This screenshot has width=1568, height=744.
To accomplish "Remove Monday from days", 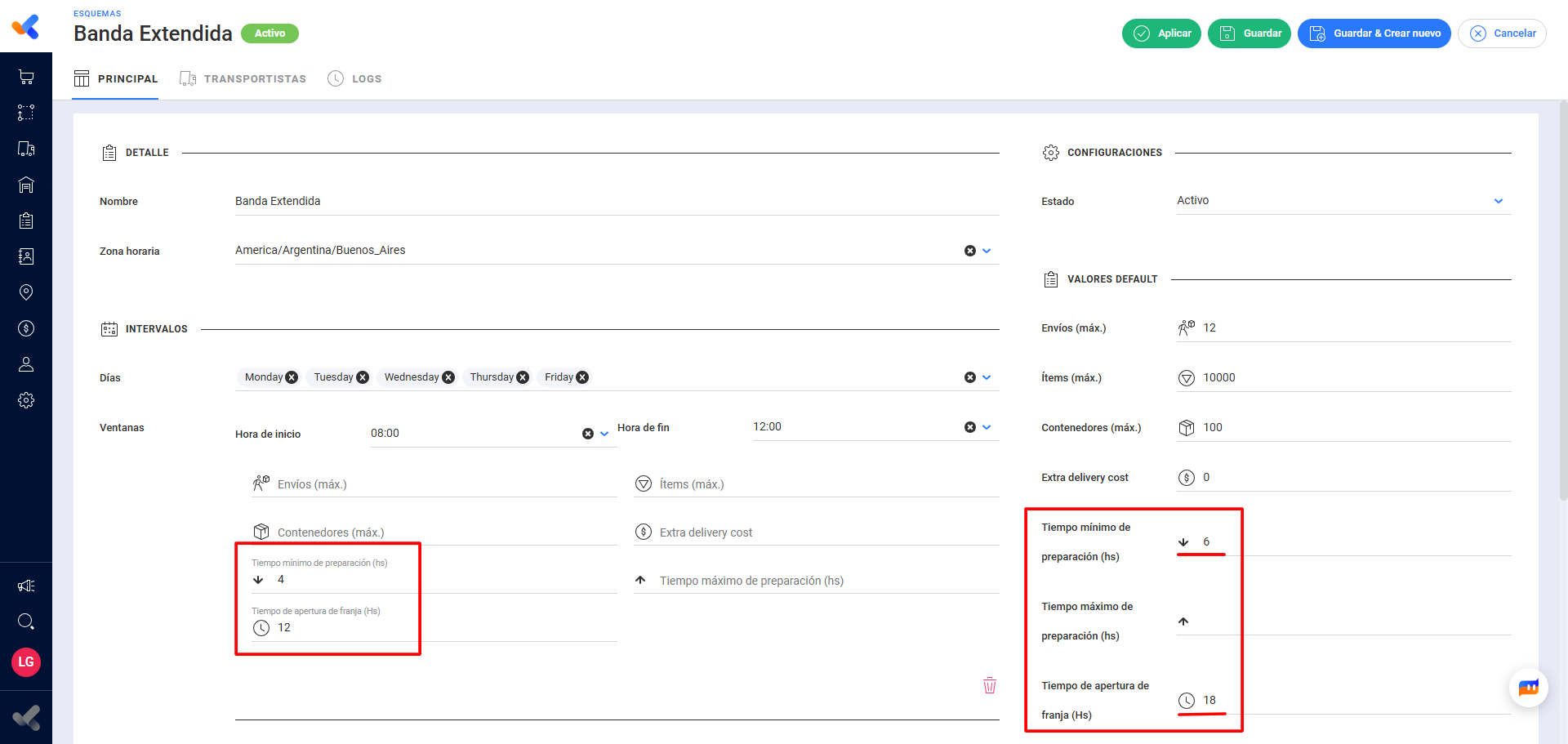I will pos(292,377).
